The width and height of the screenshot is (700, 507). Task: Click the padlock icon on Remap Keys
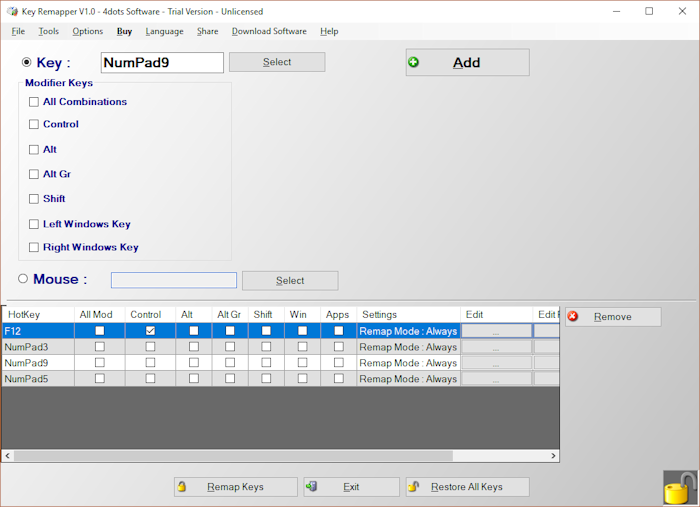182,487
